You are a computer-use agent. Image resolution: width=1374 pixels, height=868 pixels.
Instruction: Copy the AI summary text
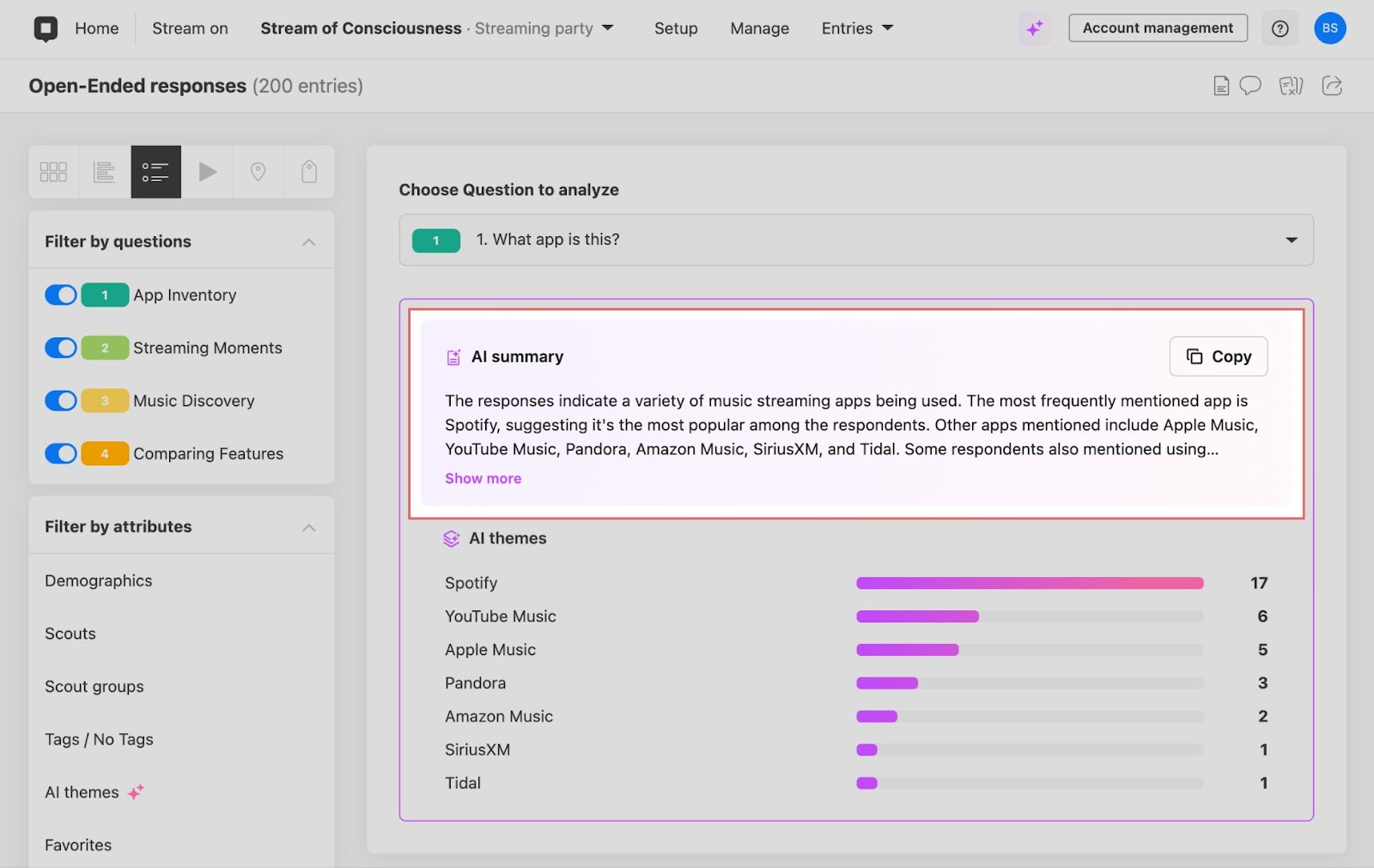tap(1218, 356)
